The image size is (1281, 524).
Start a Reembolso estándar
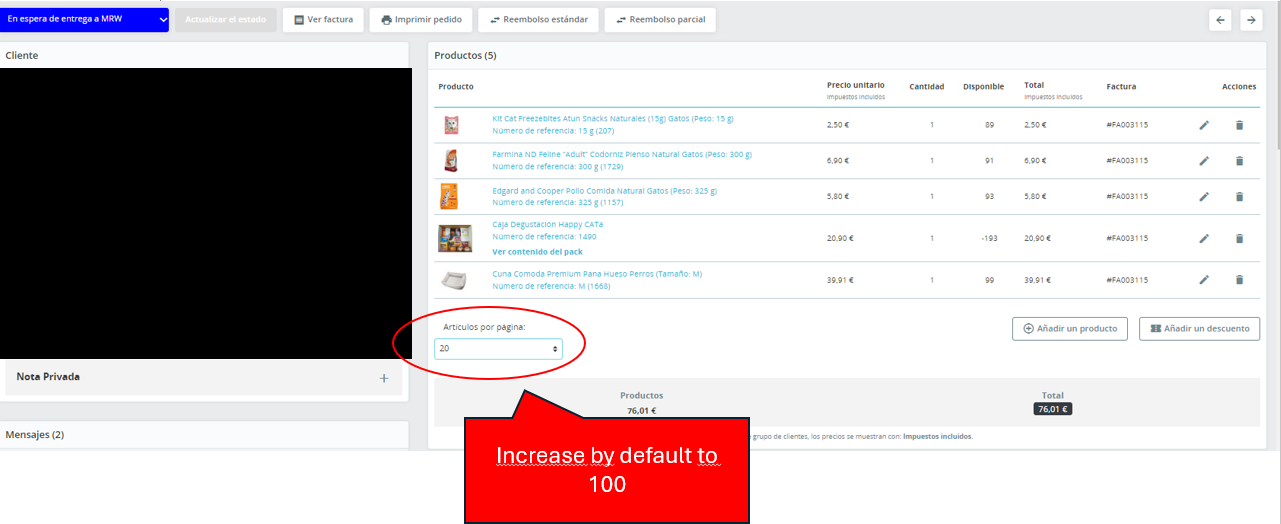click(539, 19)
